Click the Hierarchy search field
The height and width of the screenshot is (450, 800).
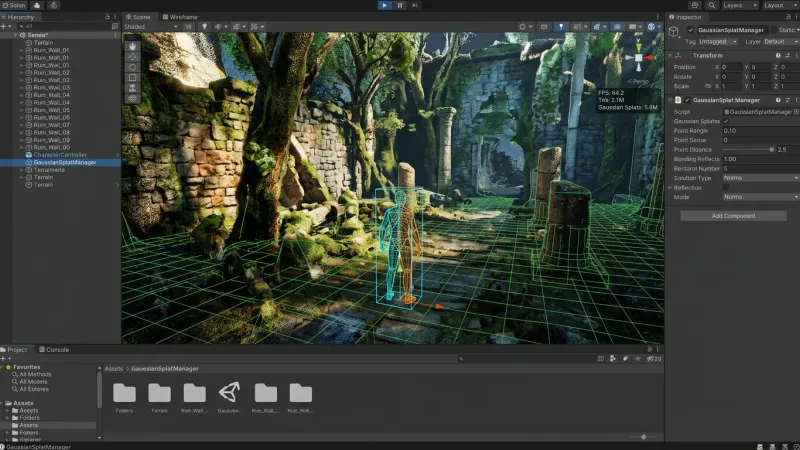pos(64,26)
